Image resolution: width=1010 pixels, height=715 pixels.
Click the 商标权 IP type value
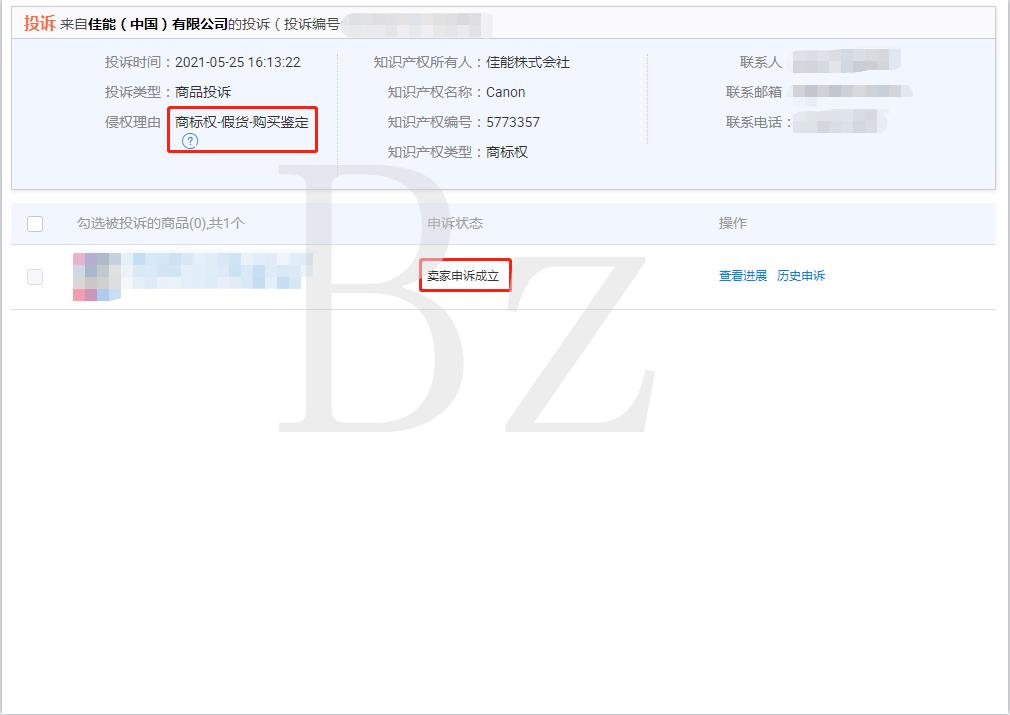click(x=508, y=152)
